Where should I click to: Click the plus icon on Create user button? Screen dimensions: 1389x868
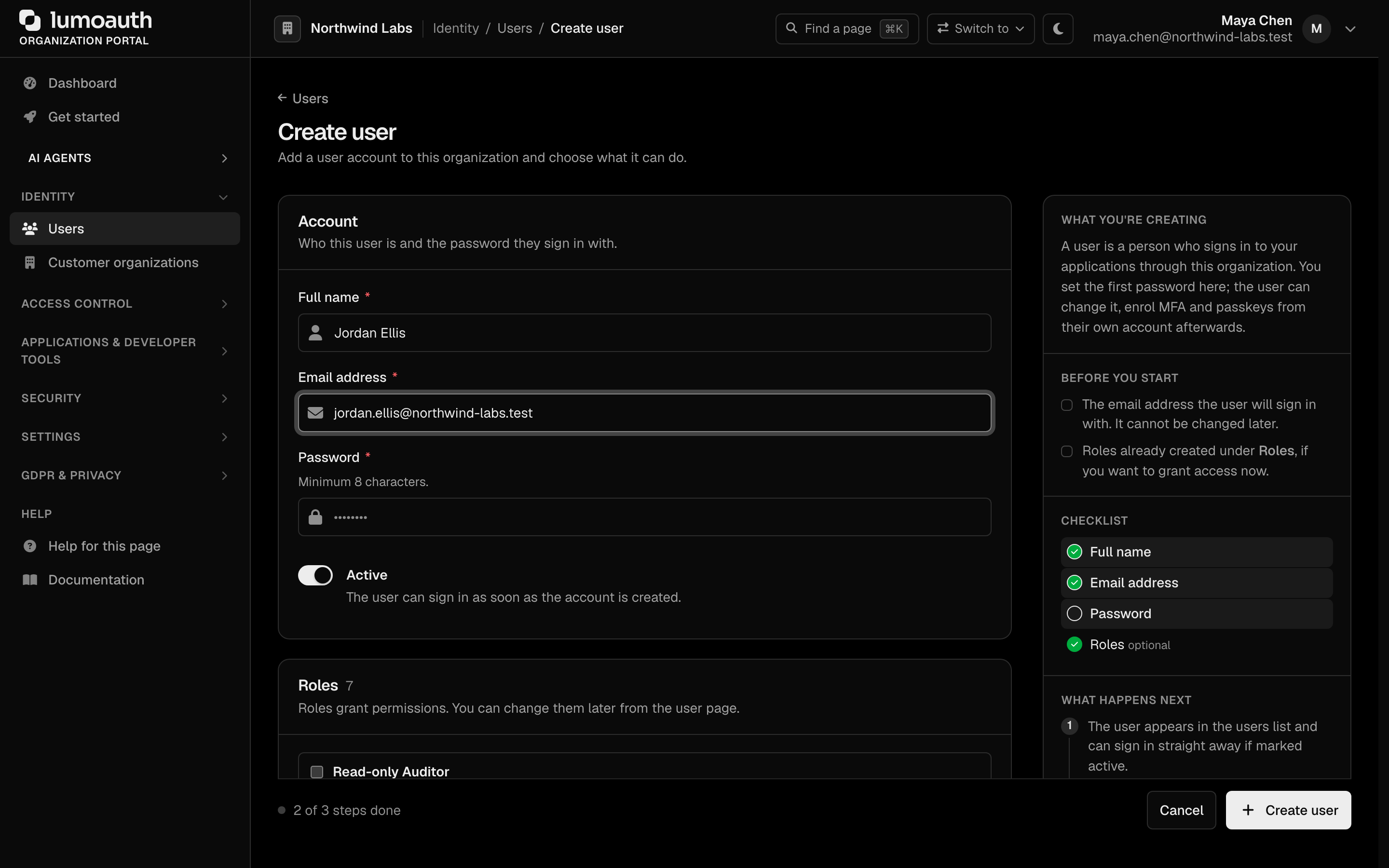pos(1248,810)
